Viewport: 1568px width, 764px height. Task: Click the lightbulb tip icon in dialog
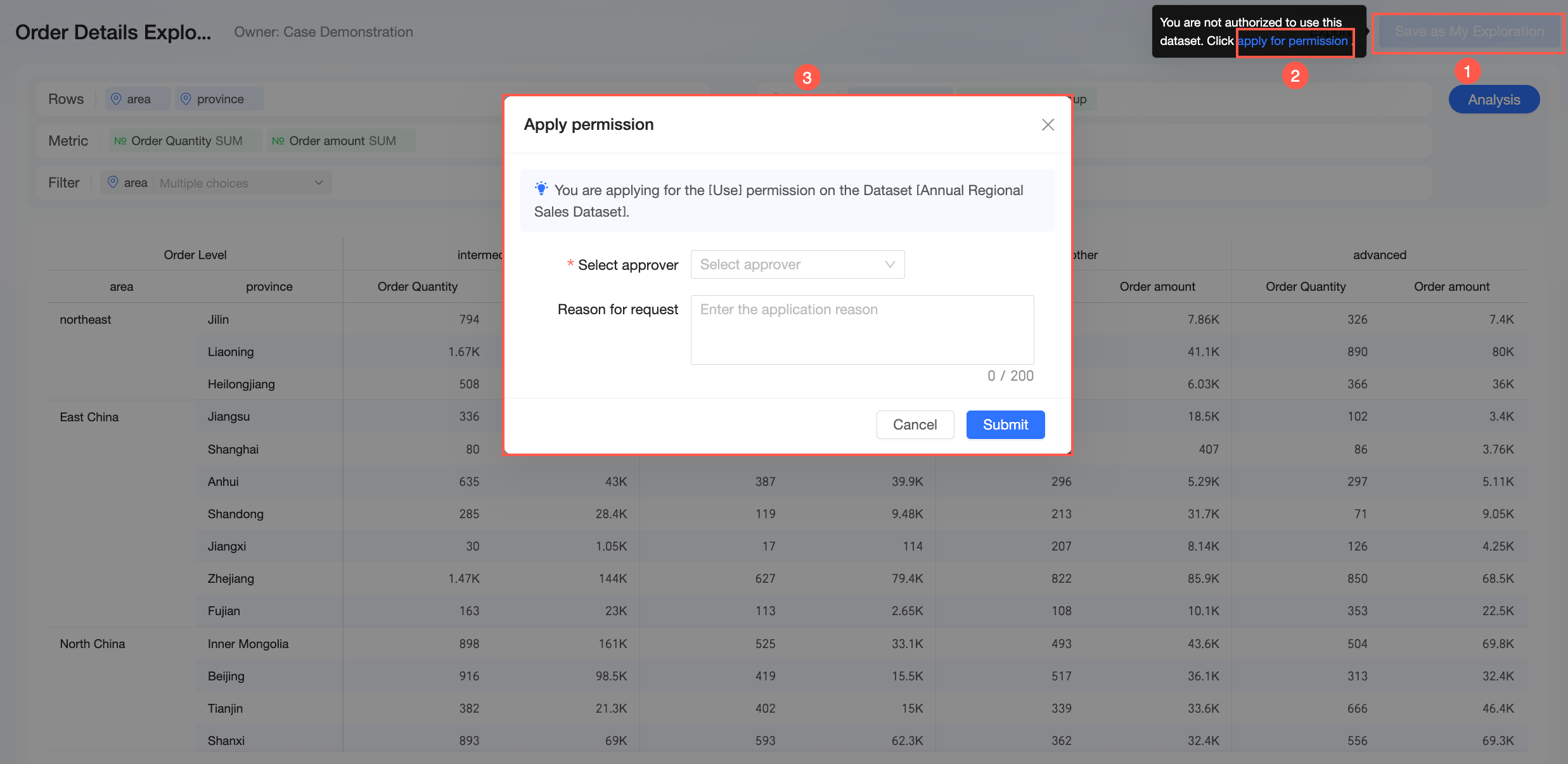point(541,188)
